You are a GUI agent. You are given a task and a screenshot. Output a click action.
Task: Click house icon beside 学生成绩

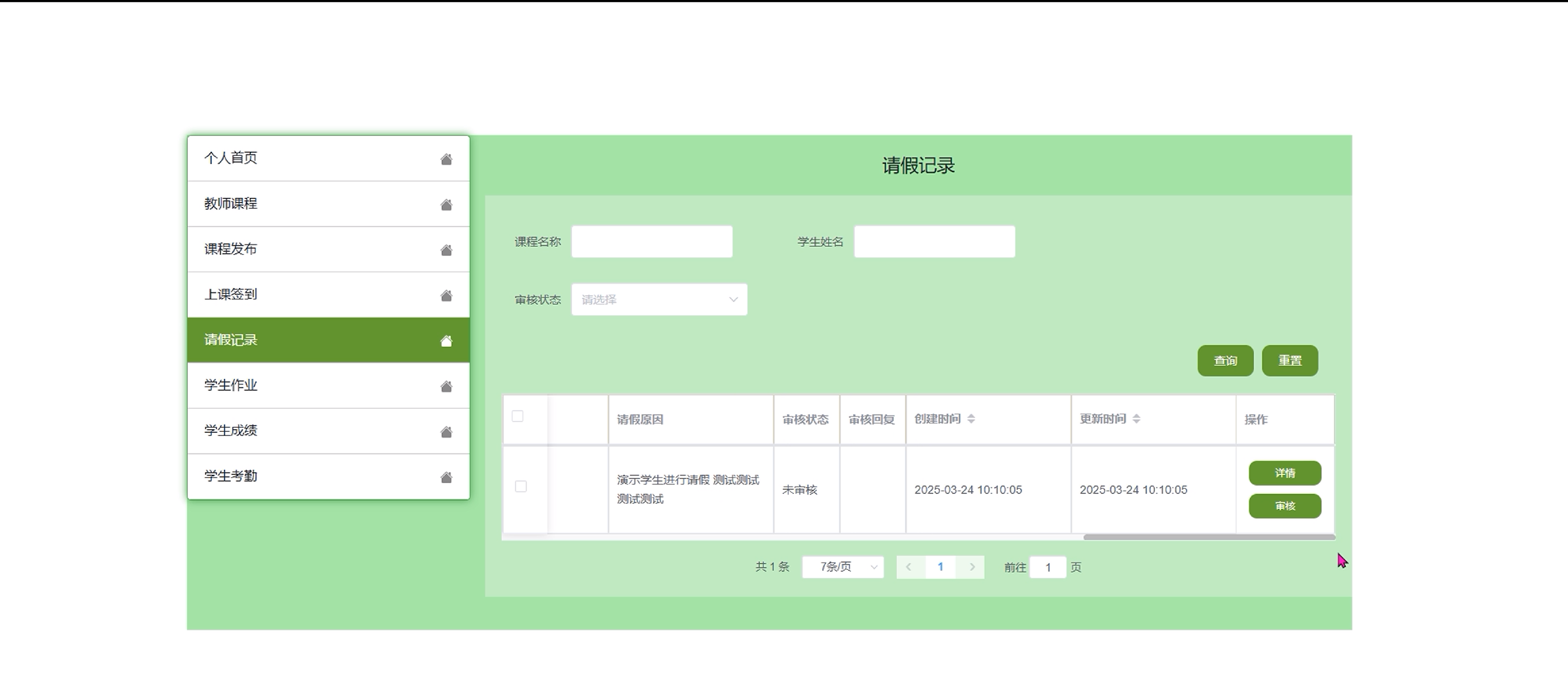click(446, 431)
